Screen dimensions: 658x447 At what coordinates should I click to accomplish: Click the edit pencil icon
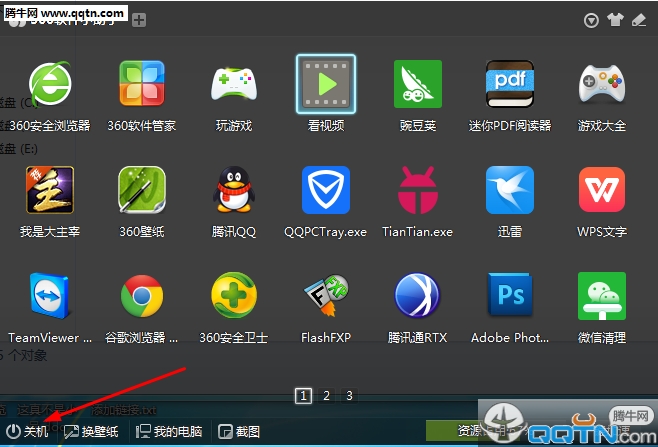pos(639,20)
